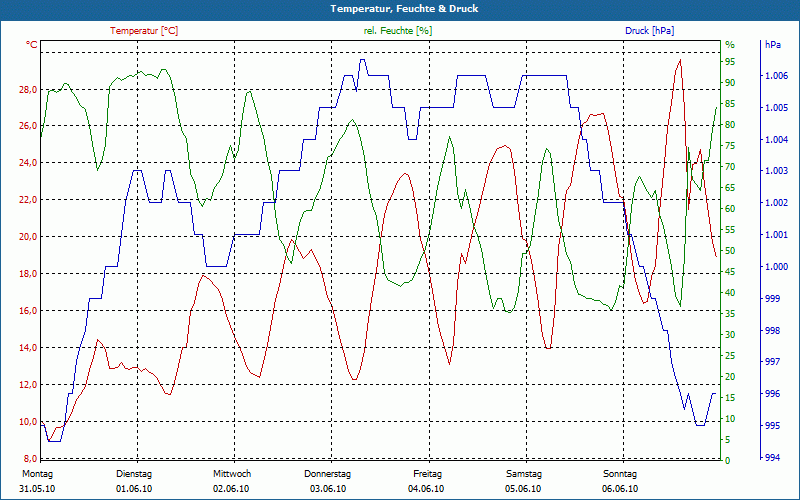
Task: Click the '14,0' temperature axis value
Action: pyautogui.click(x=28, y=348)
